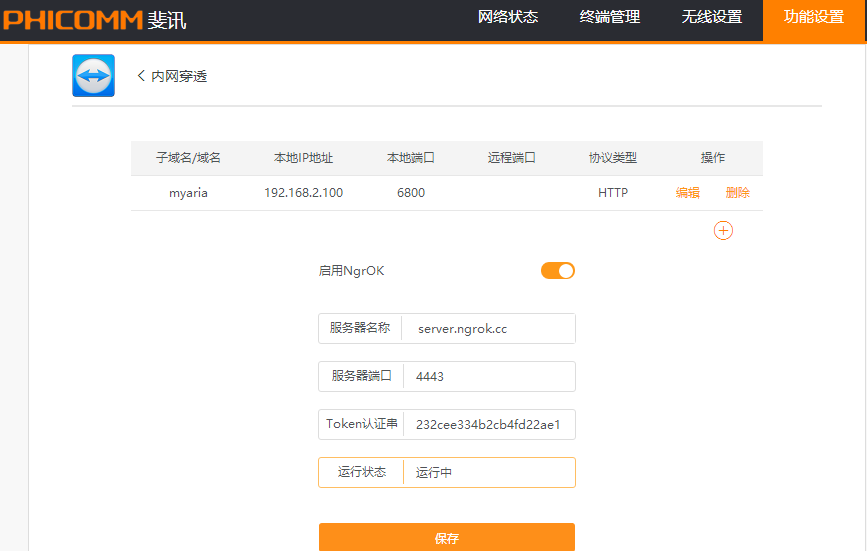Go back using the arrow beside 内网穿透
The width and height of the screenshot is (867, 551).
(x=141, y=76)
